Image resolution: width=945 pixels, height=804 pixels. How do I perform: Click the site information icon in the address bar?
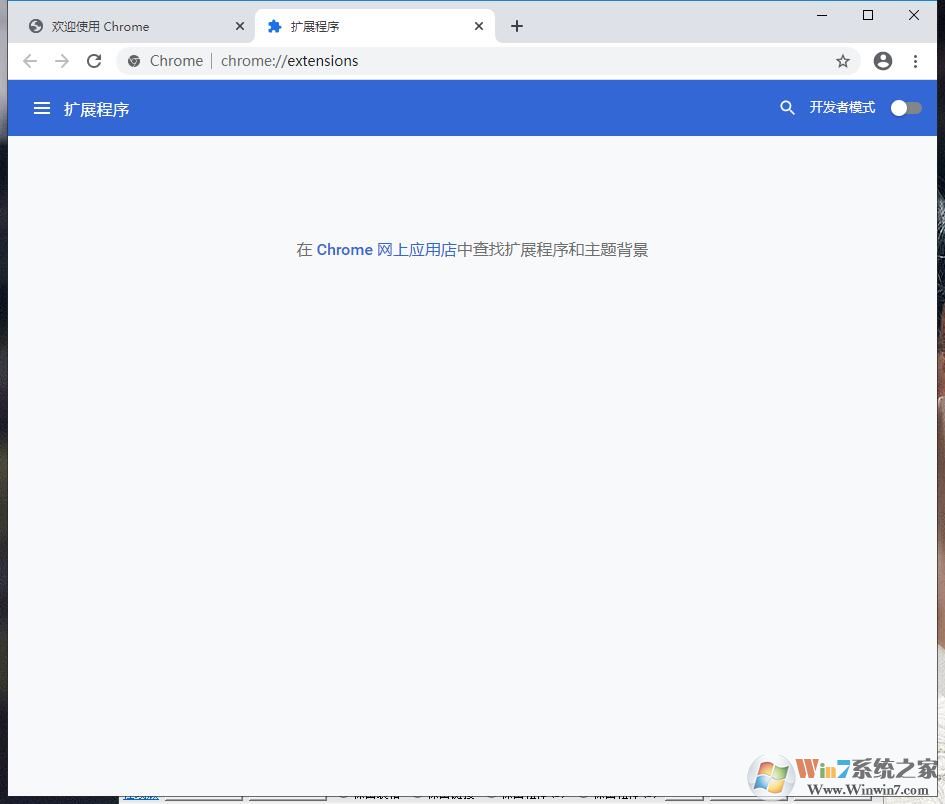134,61
